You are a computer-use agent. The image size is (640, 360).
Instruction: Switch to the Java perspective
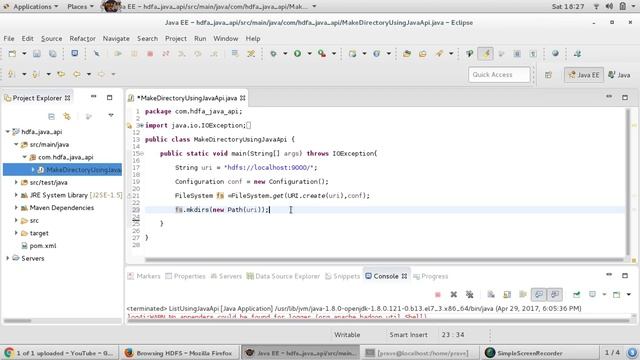[619, 75]
